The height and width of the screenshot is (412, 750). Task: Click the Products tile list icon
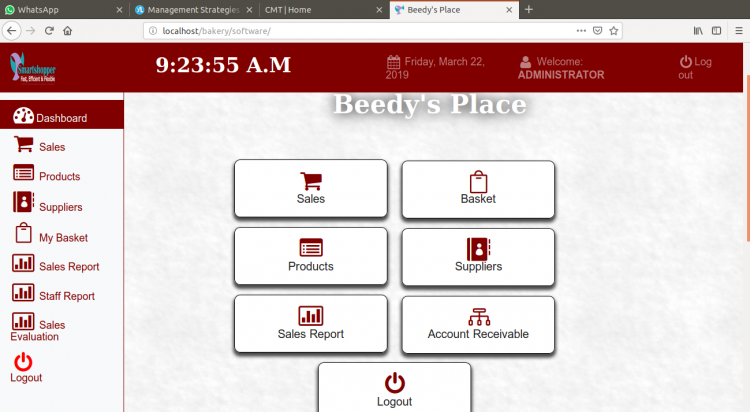click(311, 248)
